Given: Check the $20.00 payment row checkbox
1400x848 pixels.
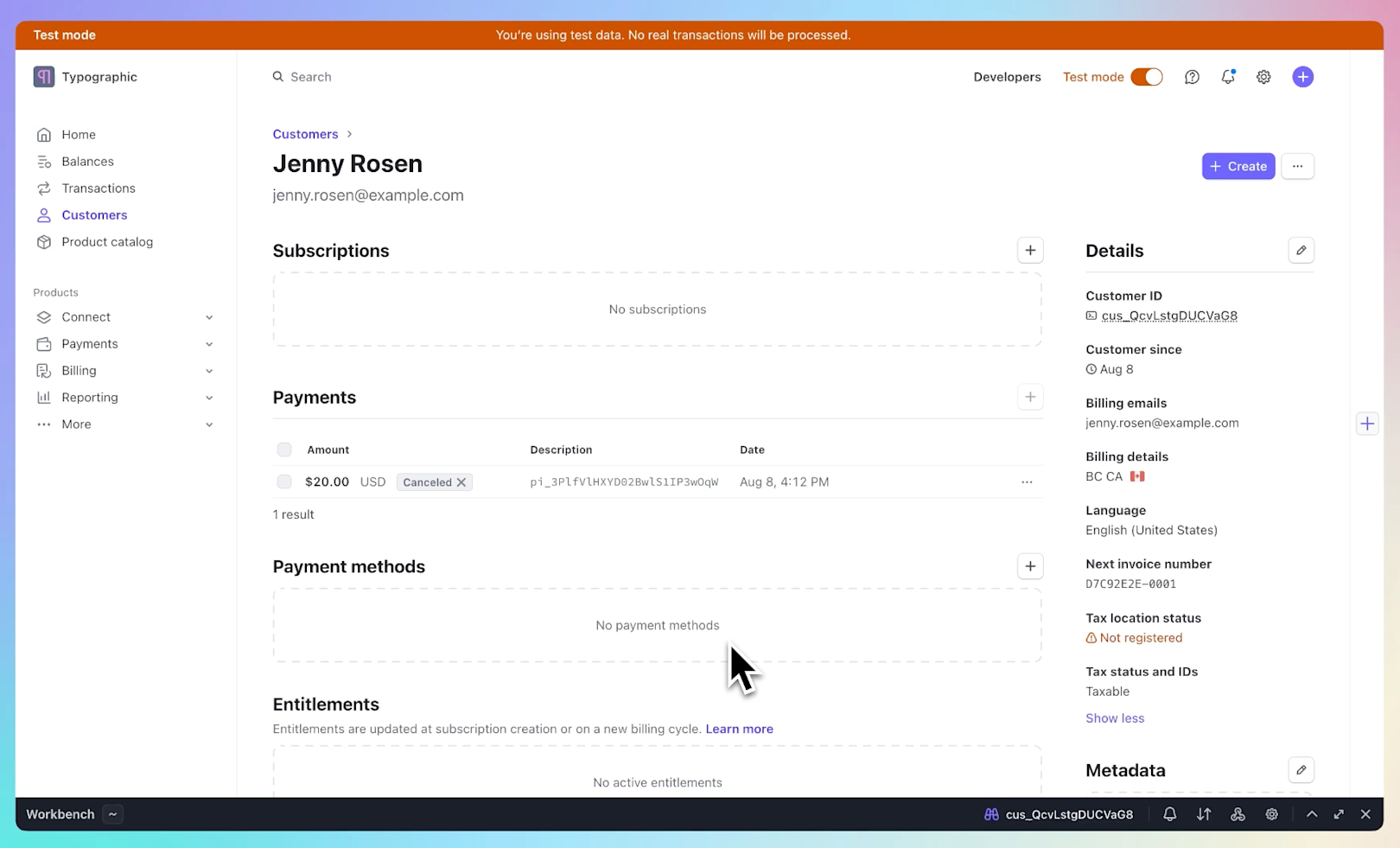Looking at the screenshot, I should tap(284, 482).
